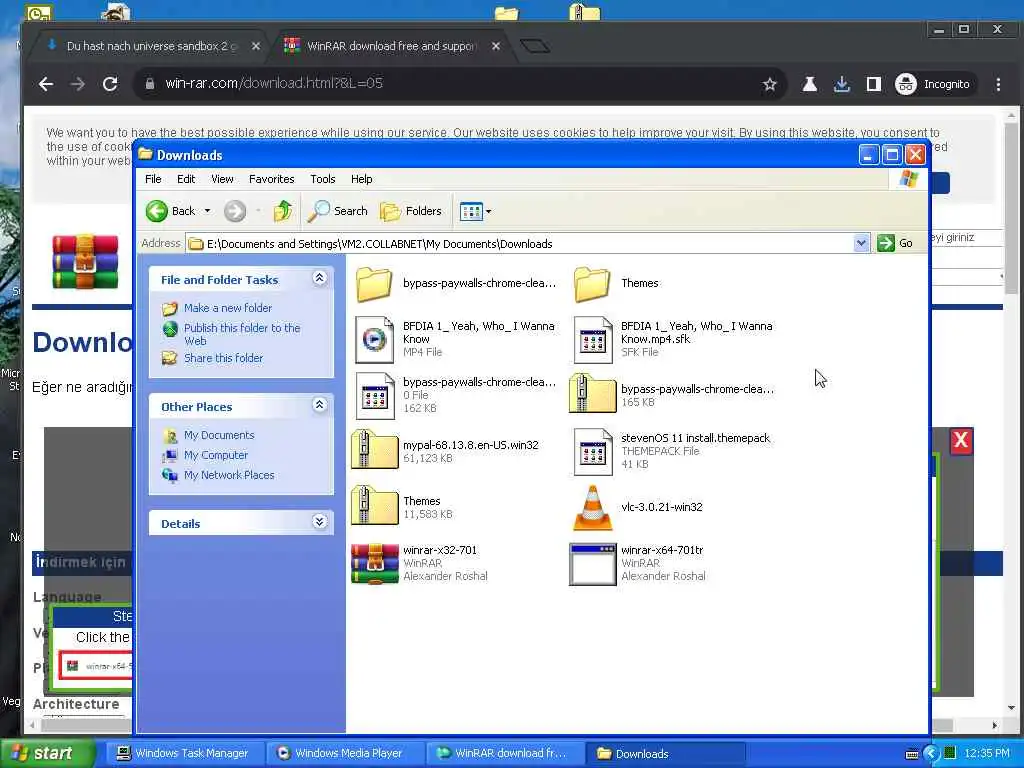The height and width of the screenshot is (768, 1024).
Task: Click Share this folder link
Action: coord(223,358)
